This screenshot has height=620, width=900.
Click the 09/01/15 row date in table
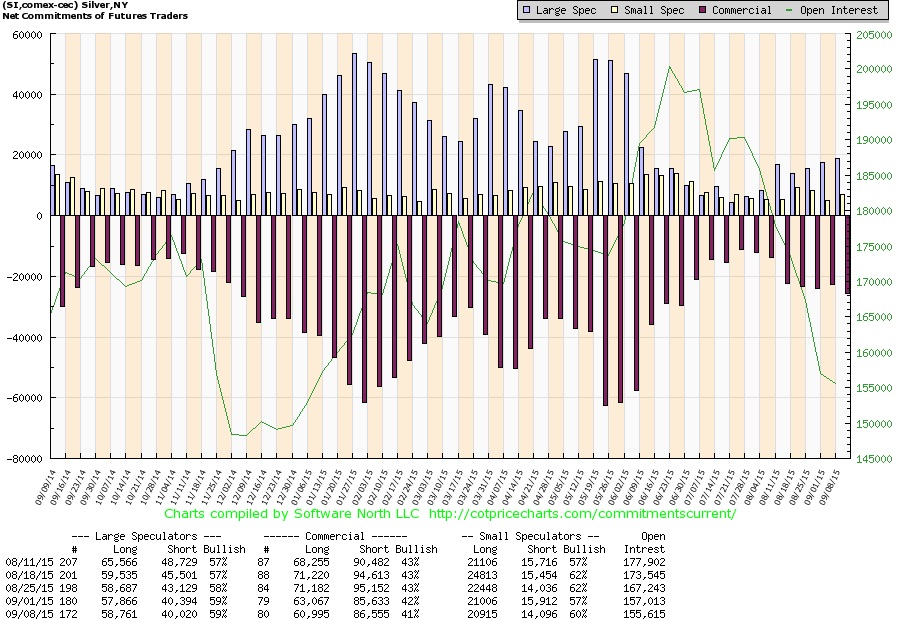29,602
